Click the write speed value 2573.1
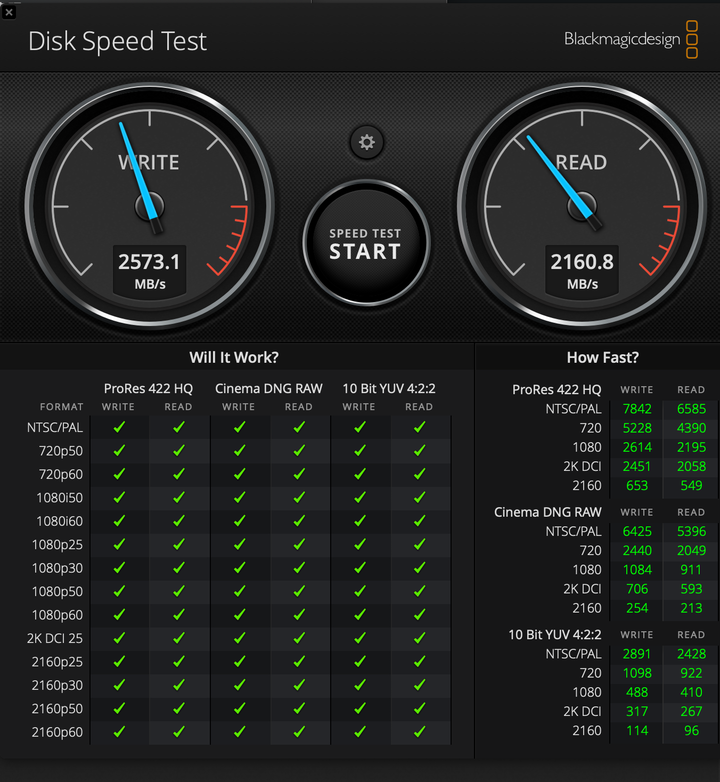This screenshot has width=720, height=782. point(149,262)
